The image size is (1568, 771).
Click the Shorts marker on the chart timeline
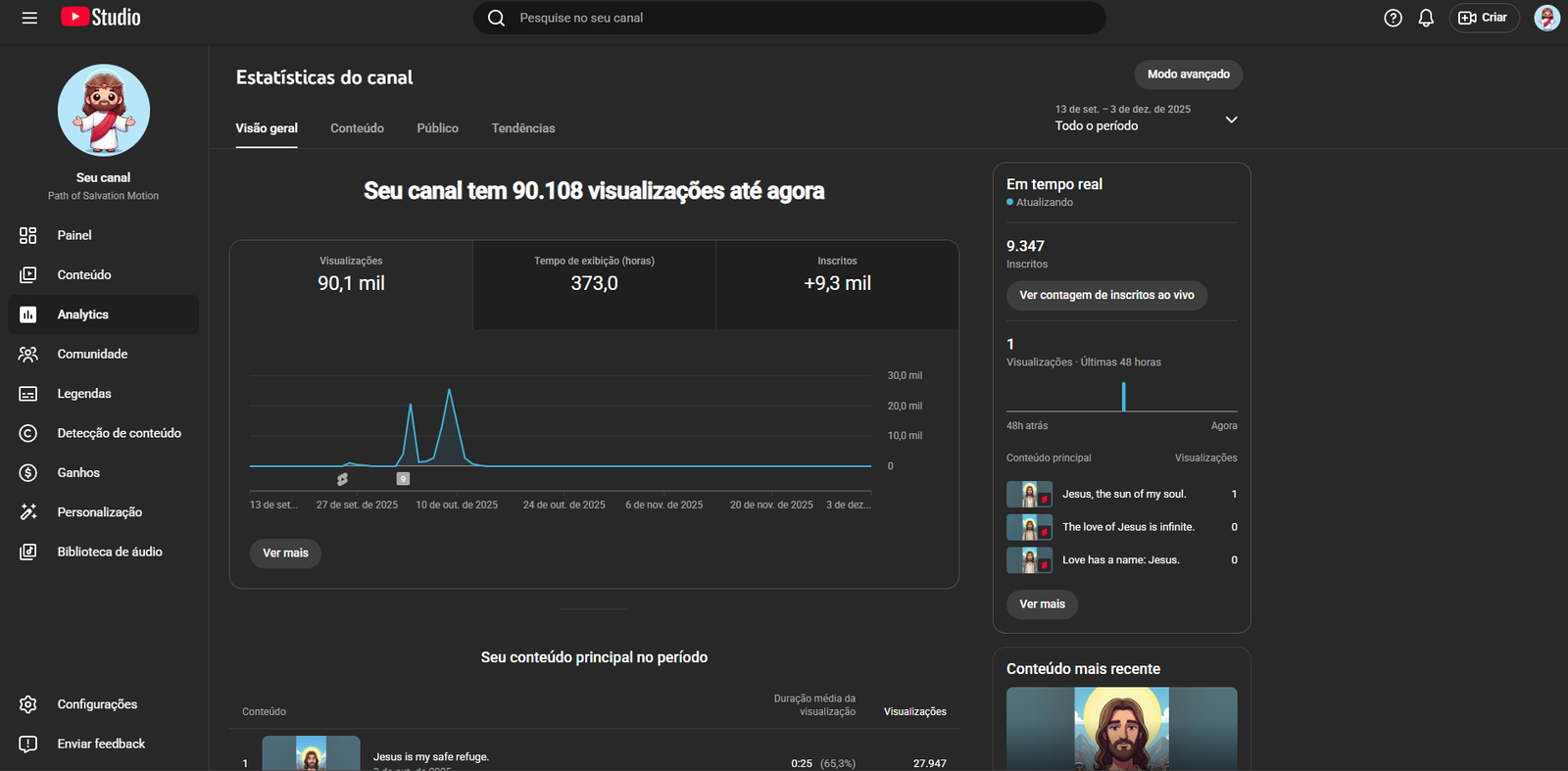point(342,479)
